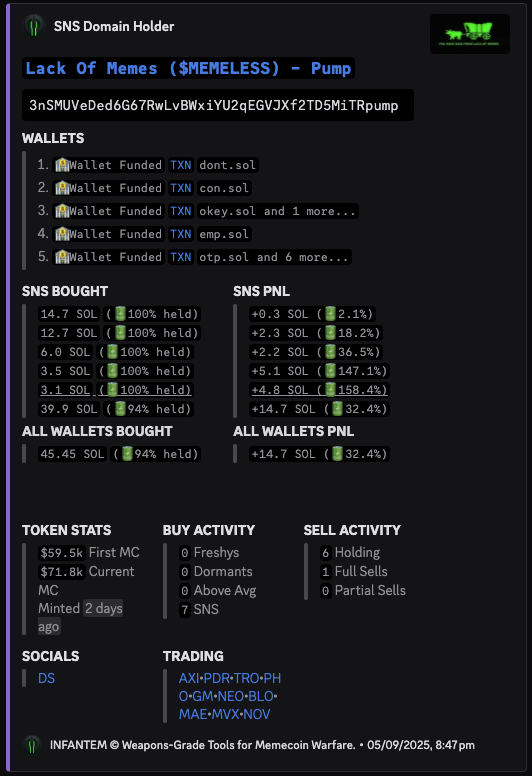Click the con.sol domain name
The width and height of the screenshot is (532, 776).
click(x=224, y=188)
